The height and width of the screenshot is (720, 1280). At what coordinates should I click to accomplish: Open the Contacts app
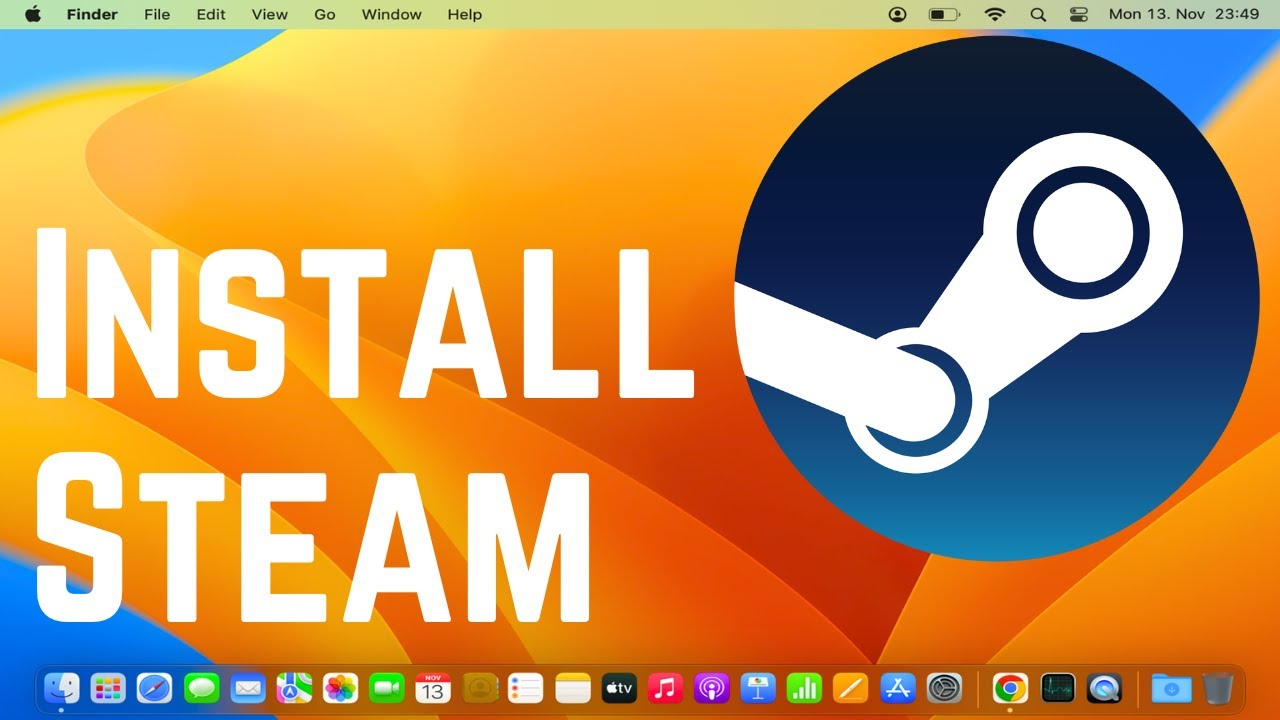pos(480,688)
